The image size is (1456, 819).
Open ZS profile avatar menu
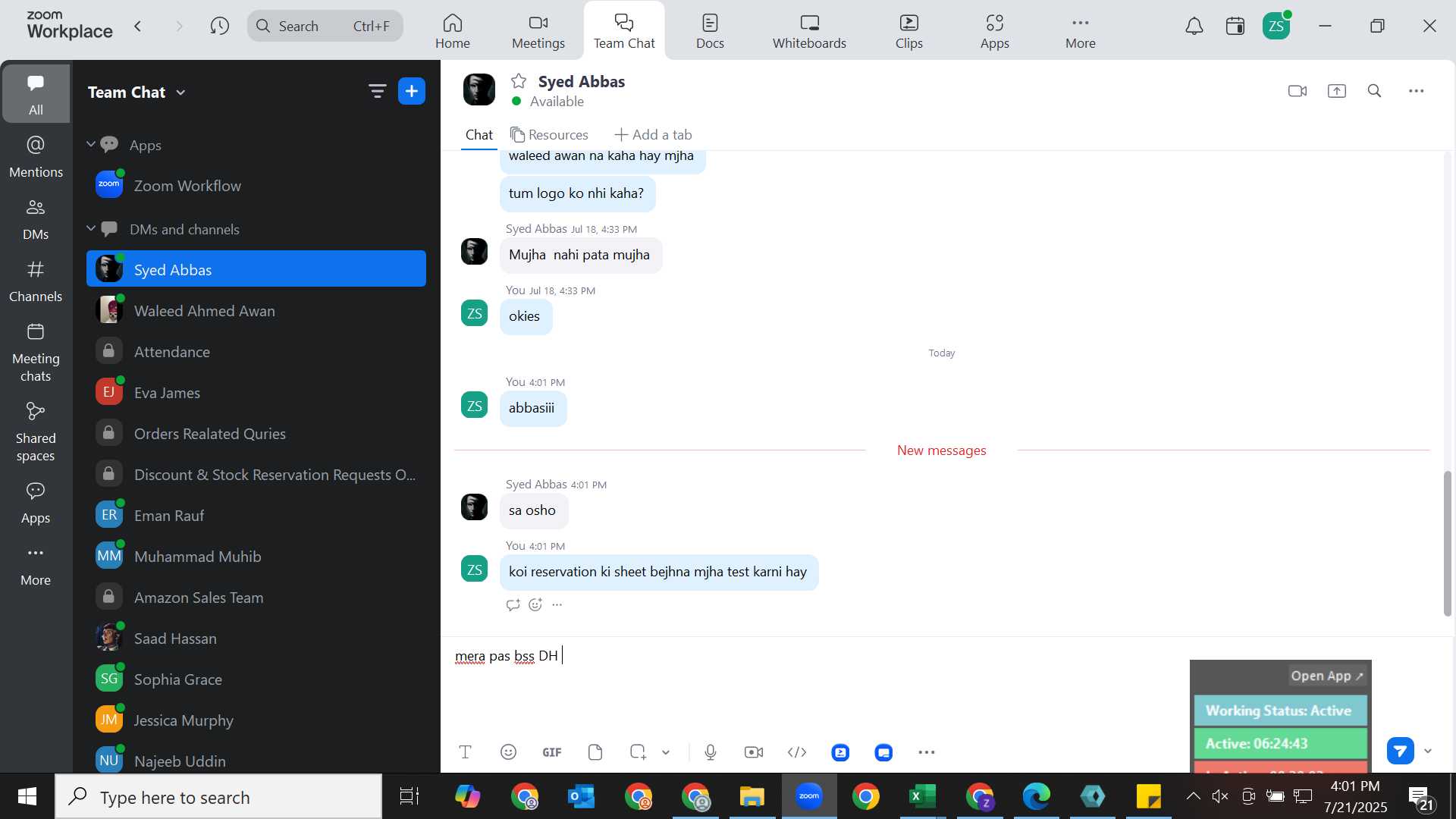pos(1276,27)
